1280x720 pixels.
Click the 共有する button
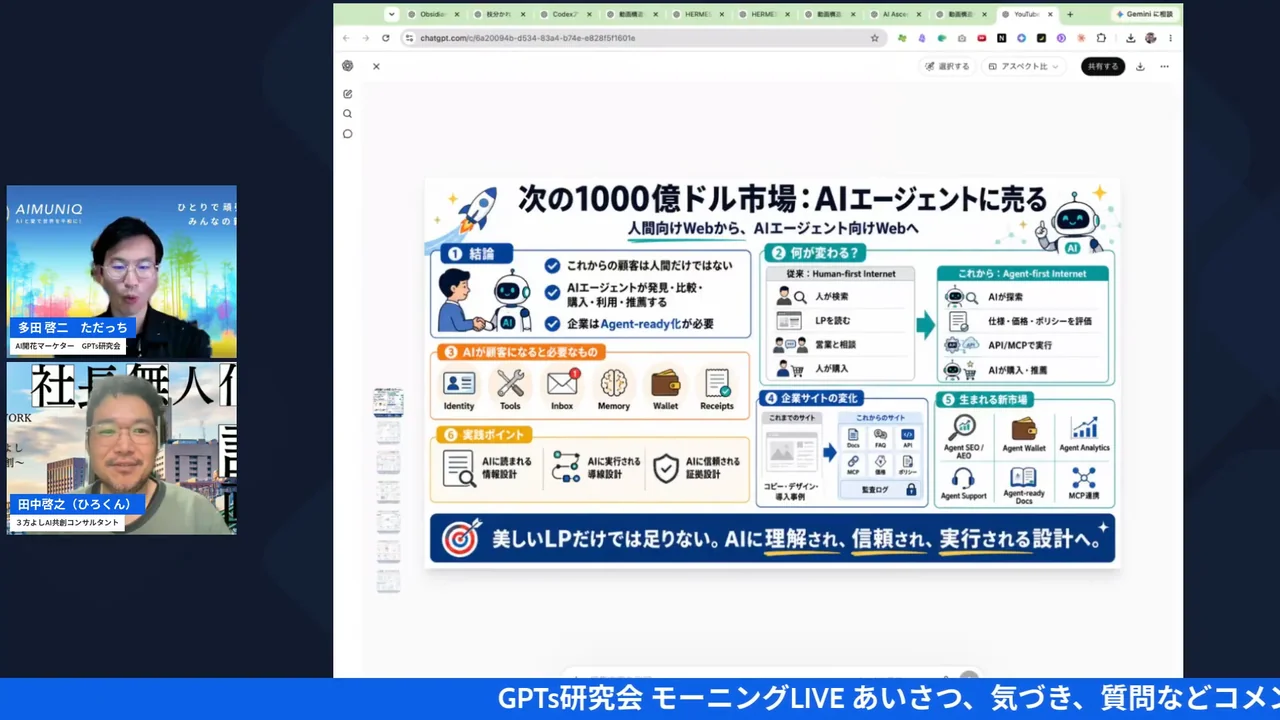tap(1102, 66)
